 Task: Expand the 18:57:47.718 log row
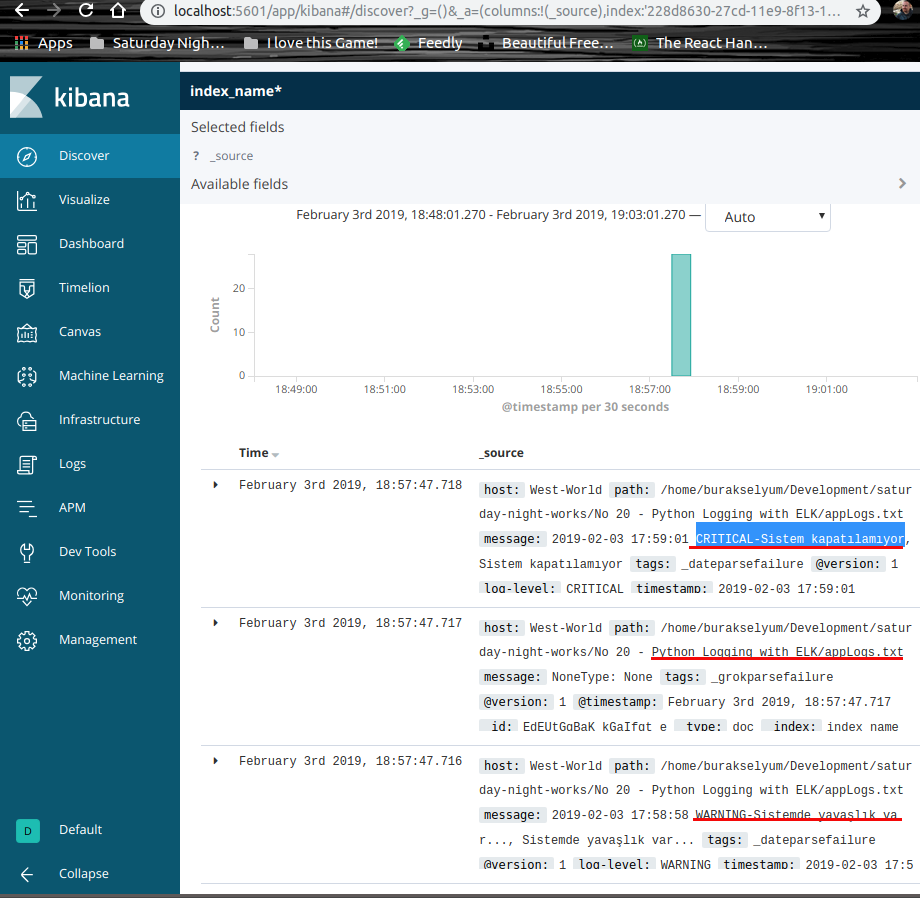[x=216, y=485]
